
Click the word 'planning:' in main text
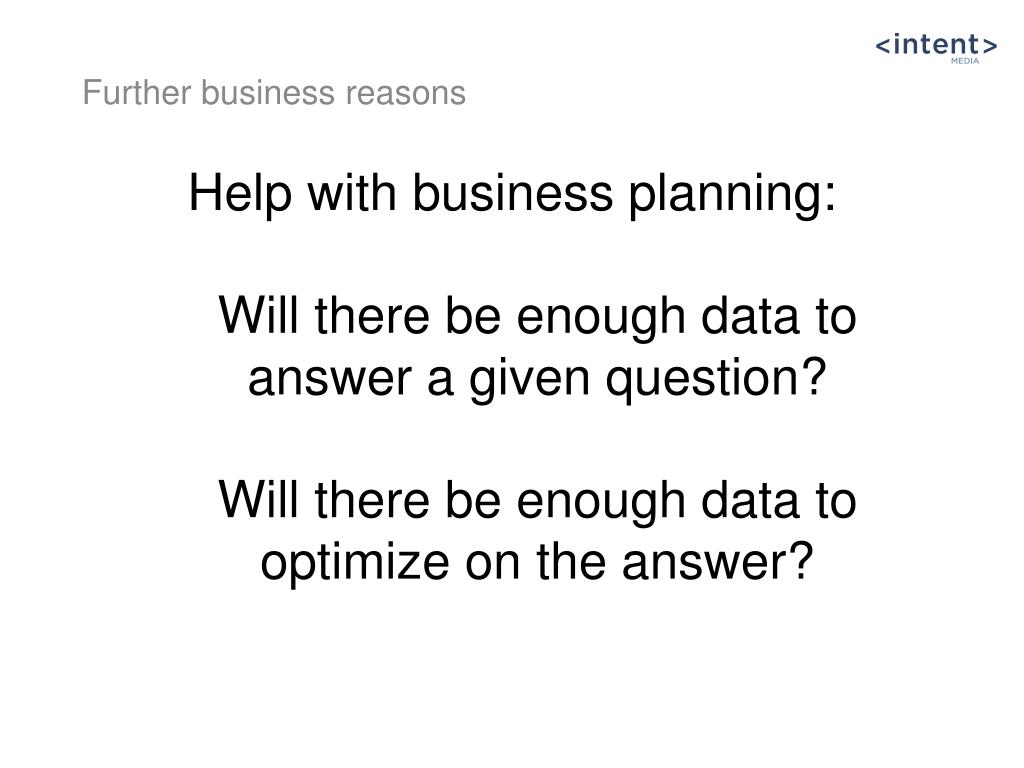point(732,194)
